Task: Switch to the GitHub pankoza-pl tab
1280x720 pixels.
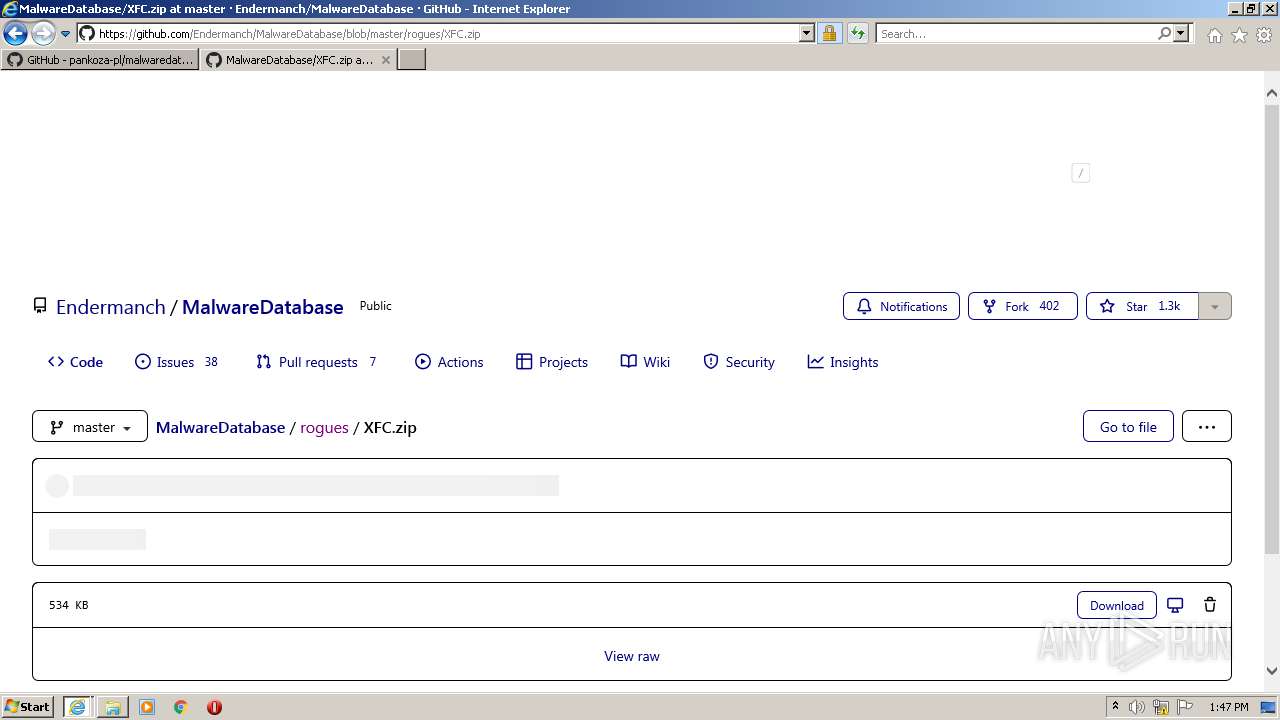Action: (x=100, y=60)
